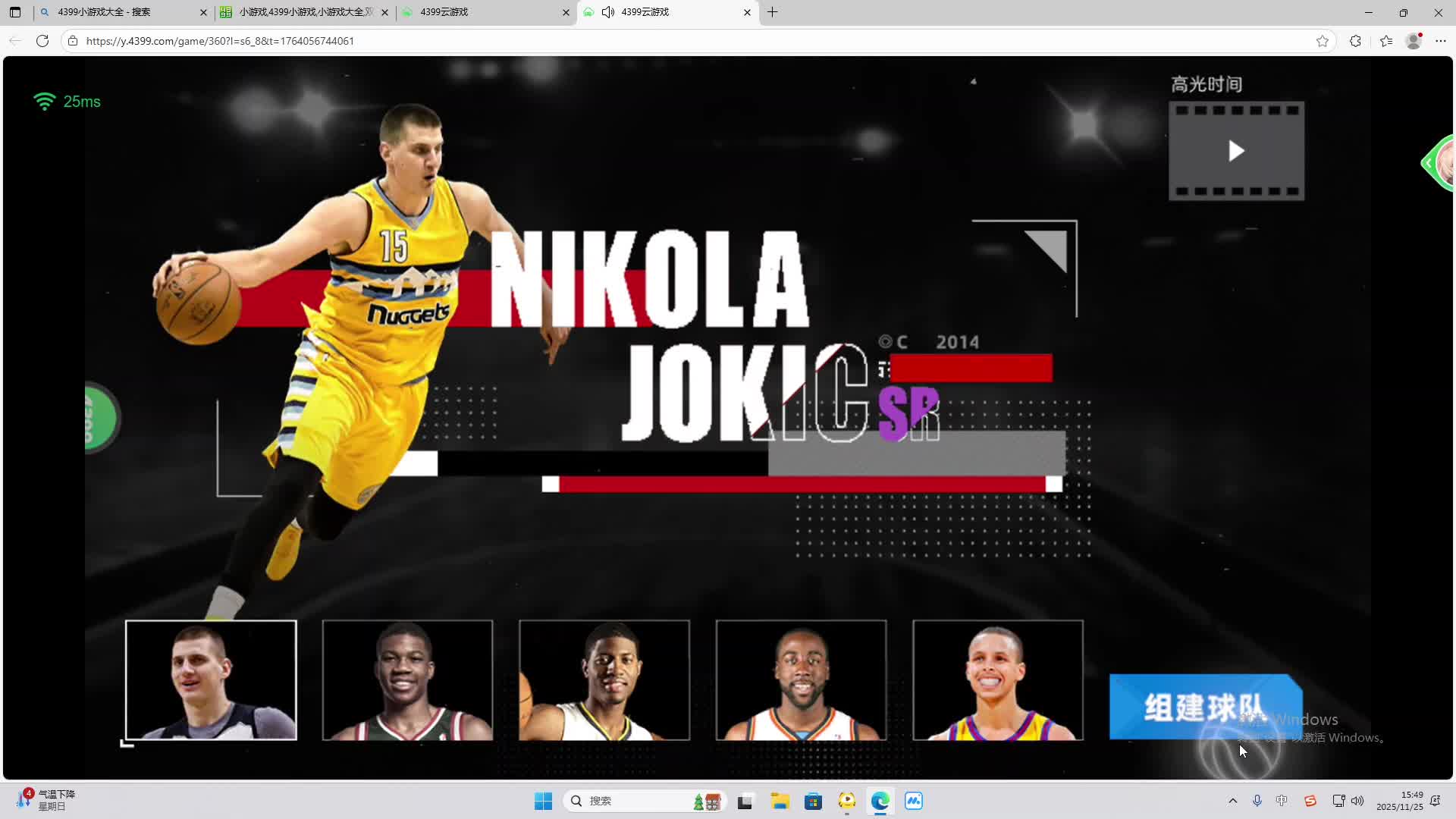
Task: Click the green 4399 floating badge
Action: (x=99, y=418)
